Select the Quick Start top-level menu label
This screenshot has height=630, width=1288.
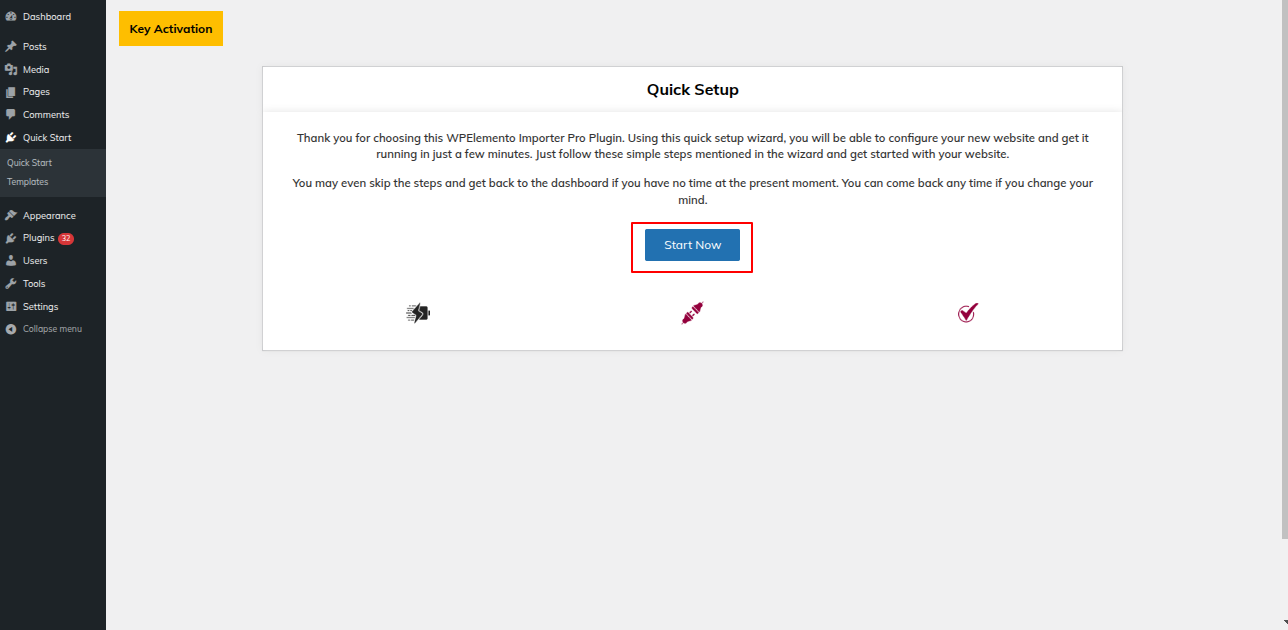[x=47, y=138]
